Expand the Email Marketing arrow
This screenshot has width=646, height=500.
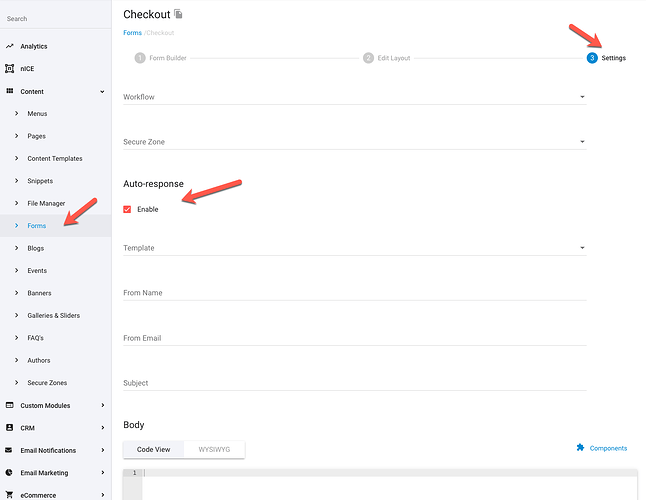(103, 472)
